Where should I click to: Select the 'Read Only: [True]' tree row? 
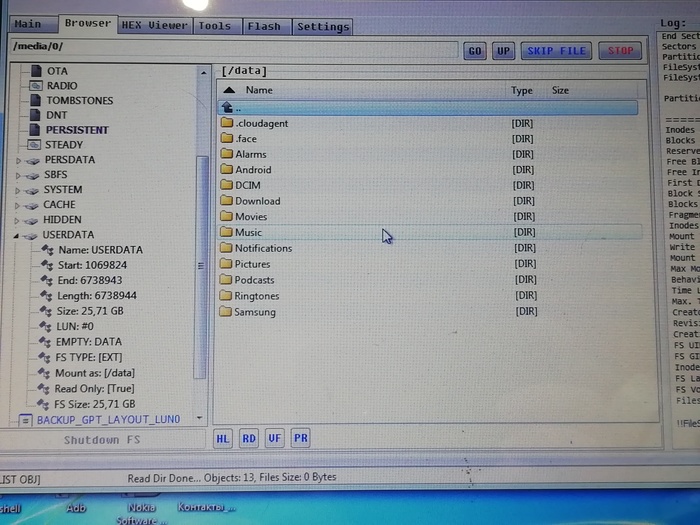point(94,389)
